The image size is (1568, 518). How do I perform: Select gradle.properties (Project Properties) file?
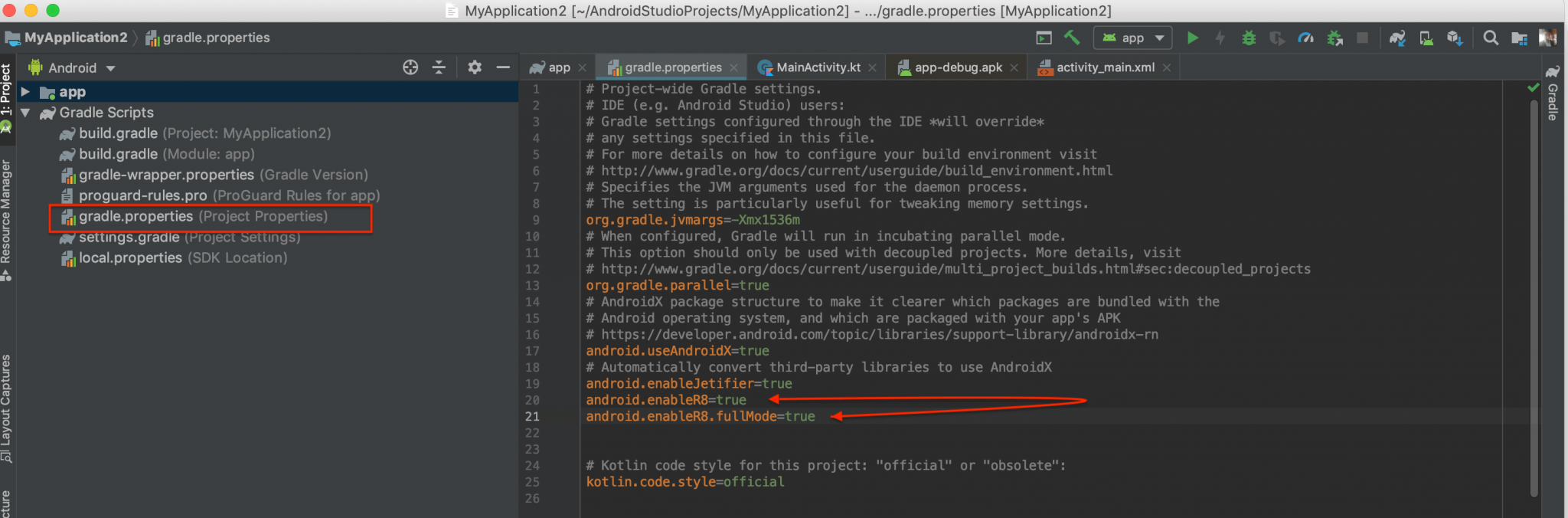(194, 216)
